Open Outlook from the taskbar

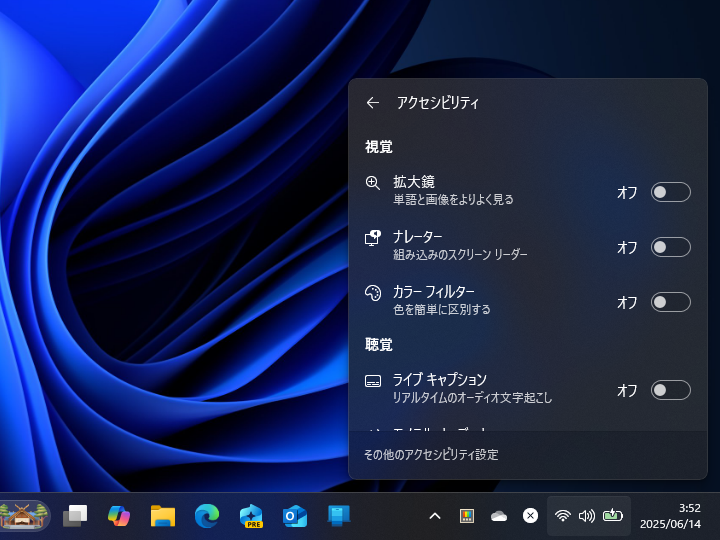295,516
